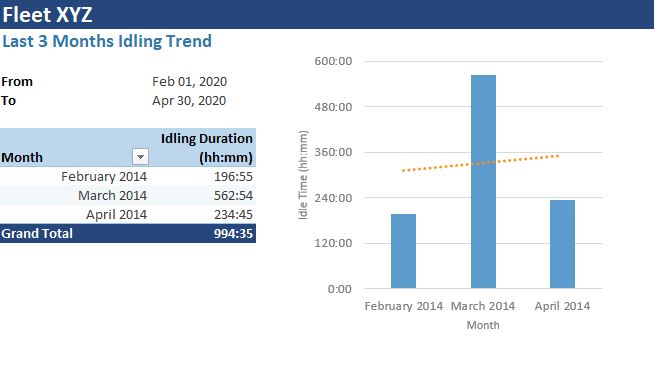
Task: Select the 196:55 duration cell
Action: click(233, 176)
